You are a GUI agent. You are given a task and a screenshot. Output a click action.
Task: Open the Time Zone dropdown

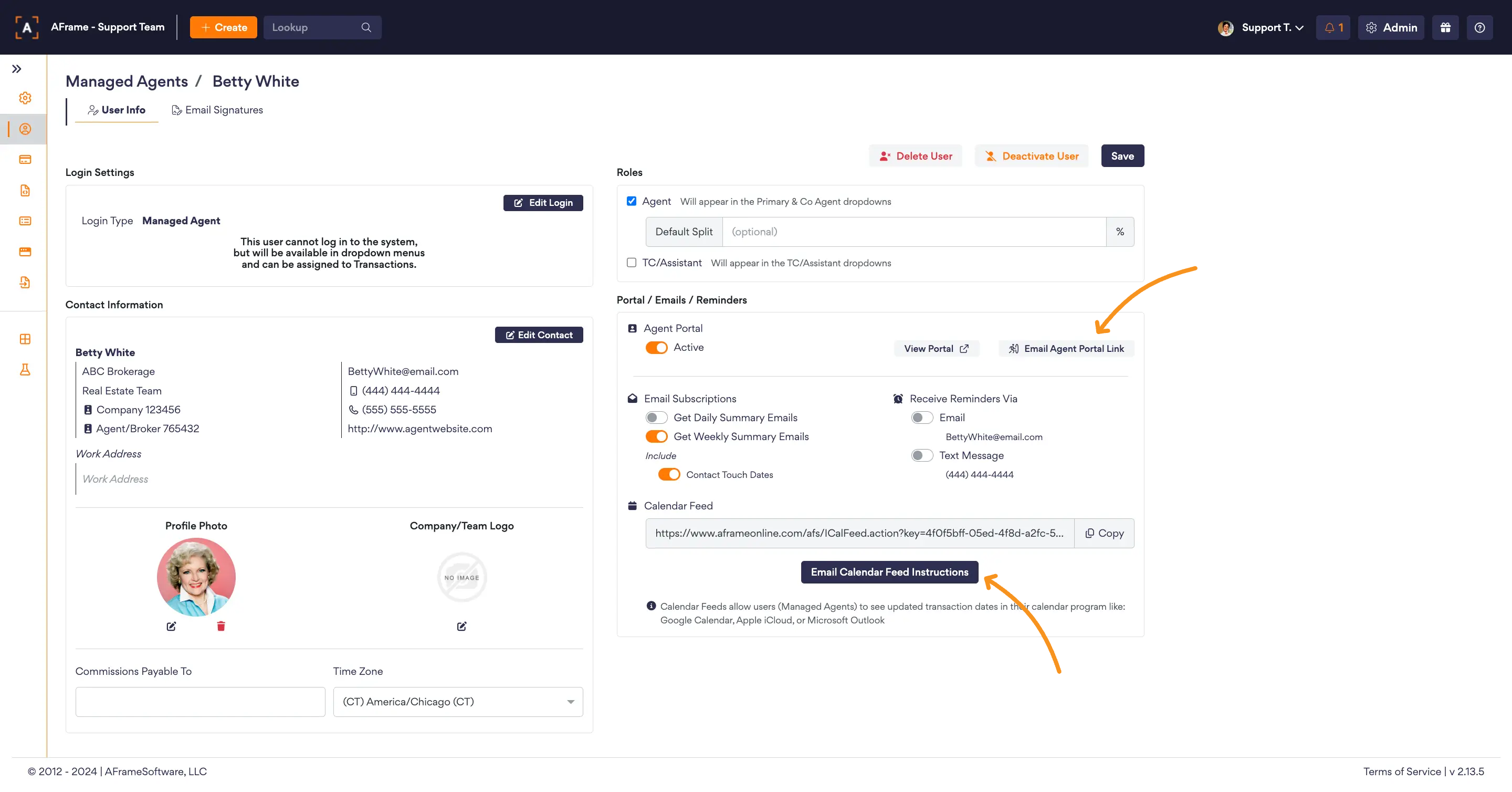[458, 702]
